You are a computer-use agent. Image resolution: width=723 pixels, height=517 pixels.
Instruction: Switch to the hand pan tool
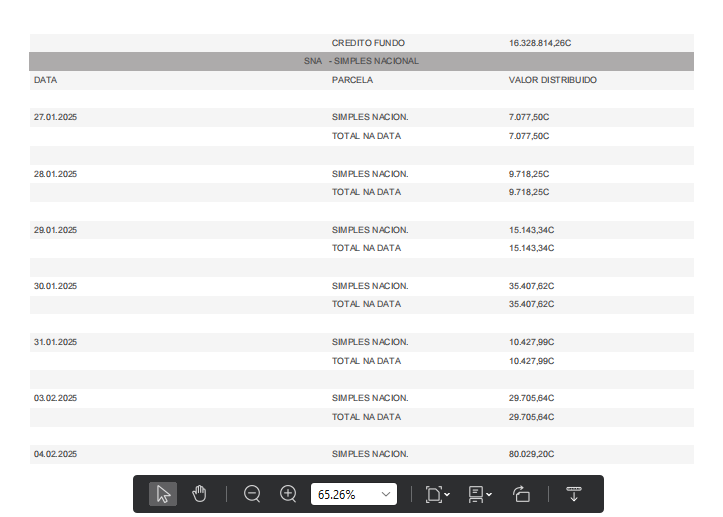click(x=199, y=494)
